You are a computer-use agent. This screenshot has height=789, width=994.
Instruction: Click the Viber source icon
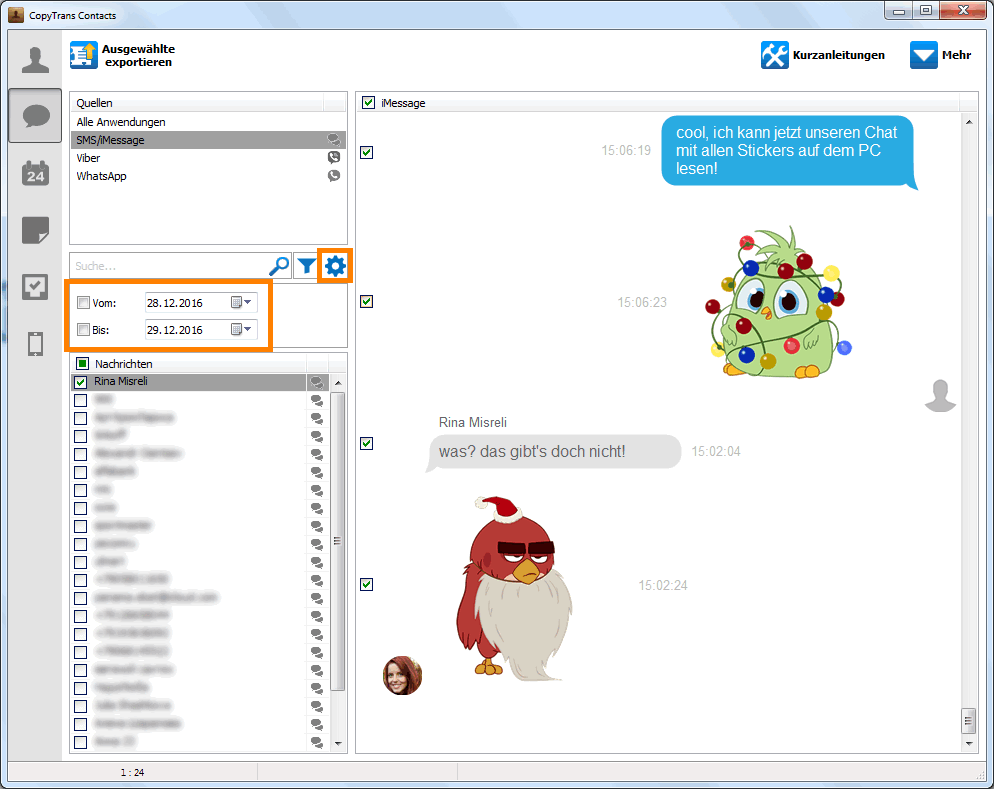tap(334, 157)
